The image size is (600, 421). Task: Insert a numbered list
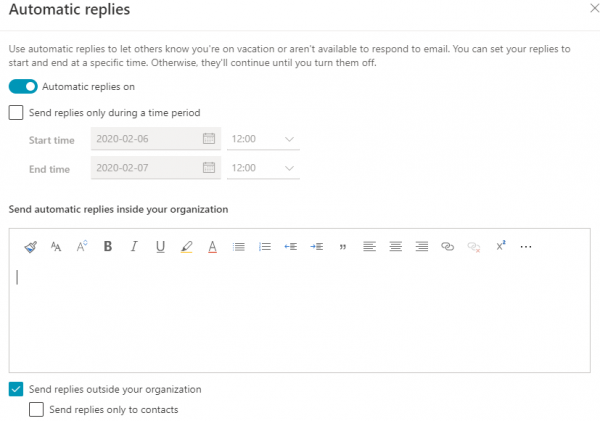point(265,246)
